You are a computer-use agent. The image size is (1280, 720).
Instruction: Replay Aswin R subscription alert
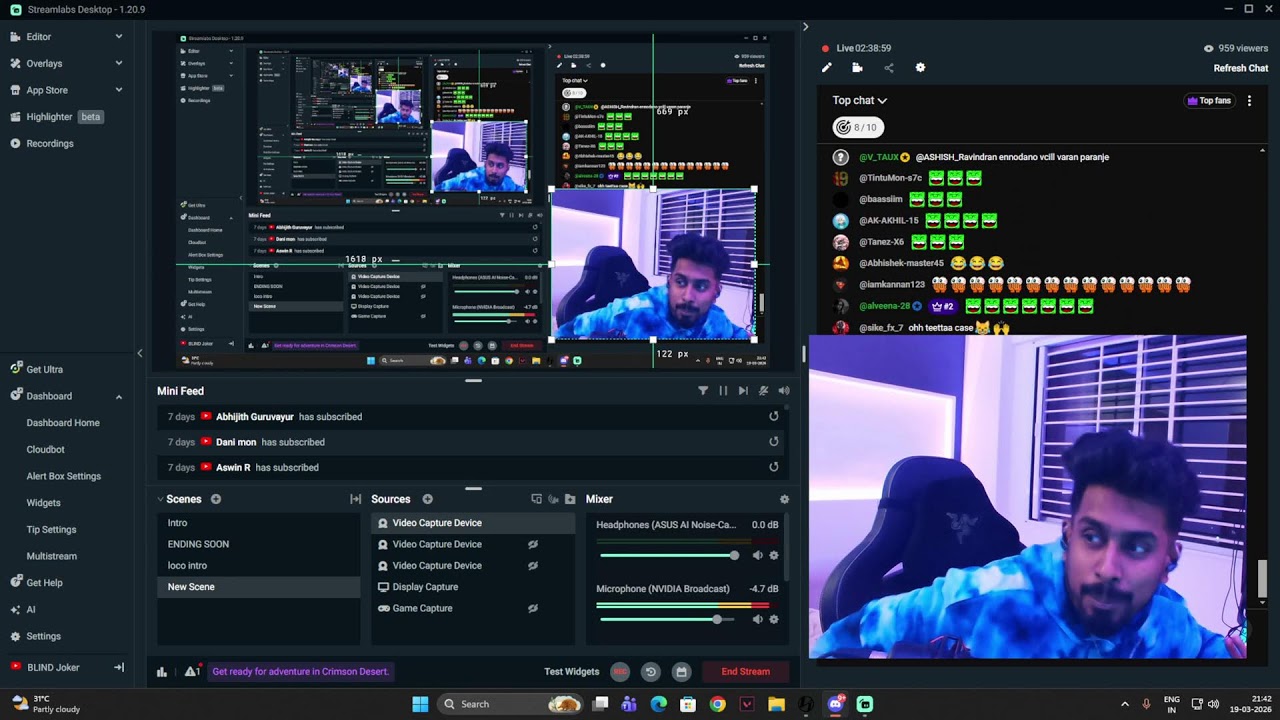tap(773, 467)
